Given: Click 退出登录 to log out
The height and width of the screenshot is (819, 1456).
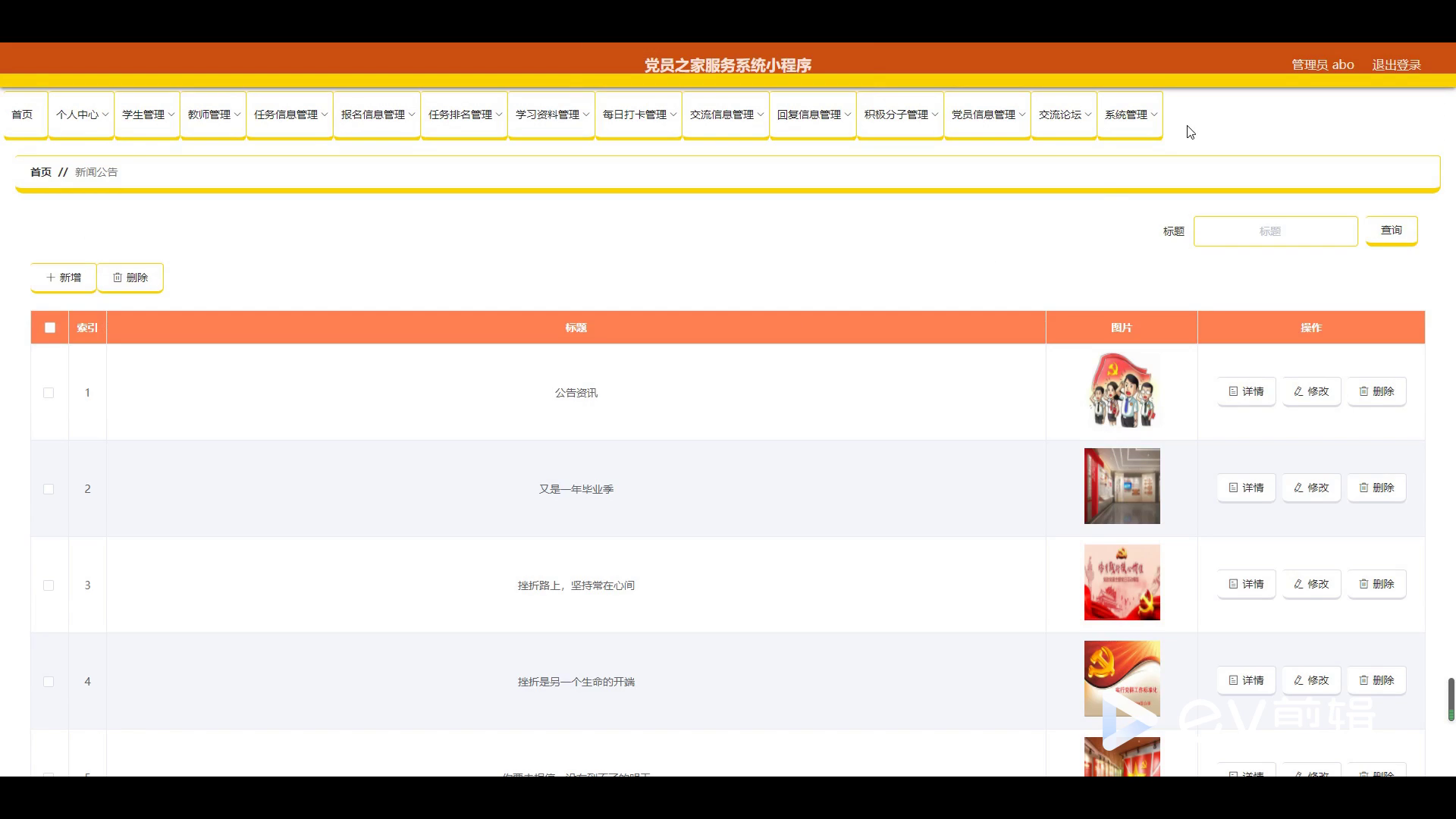Looking at the screenshot, I should pos(1396,65).
